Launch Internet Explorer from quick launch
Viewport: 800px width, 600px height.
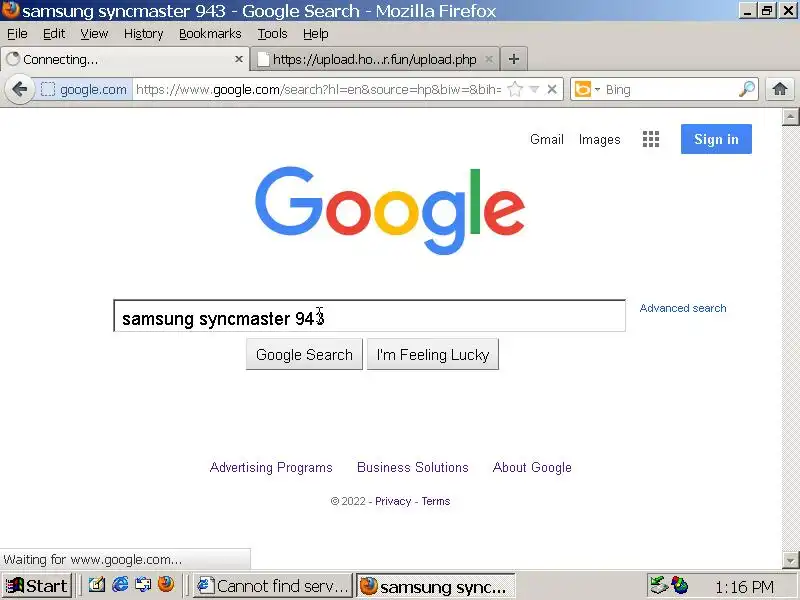pyautogui.click(x=120, y=585)
